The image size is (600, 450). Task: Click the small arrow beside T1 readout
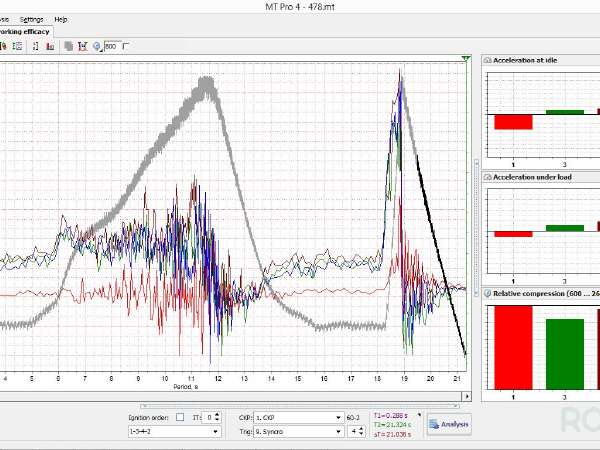pyautogui.click(x=419, y=415)
